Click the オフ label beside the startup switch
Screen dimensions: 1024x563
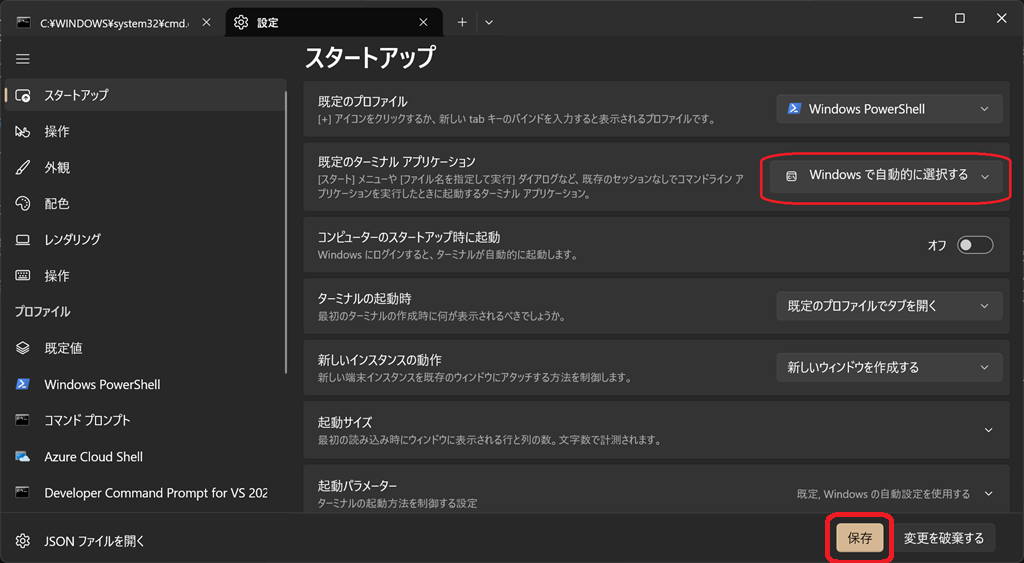(x=937, y=245)
